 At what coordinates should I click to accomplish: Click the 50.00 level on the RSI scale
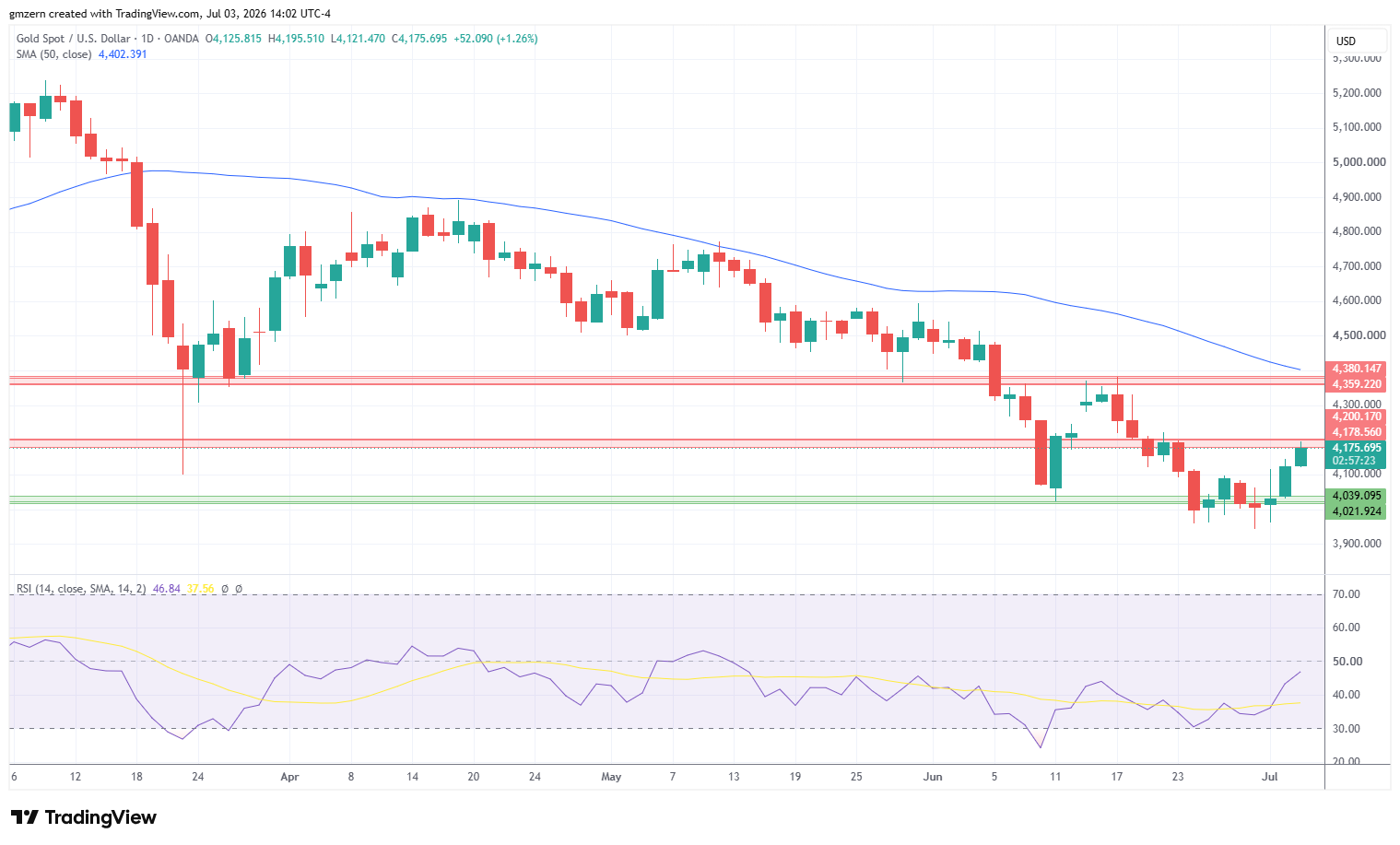[x=1347, y=662]
